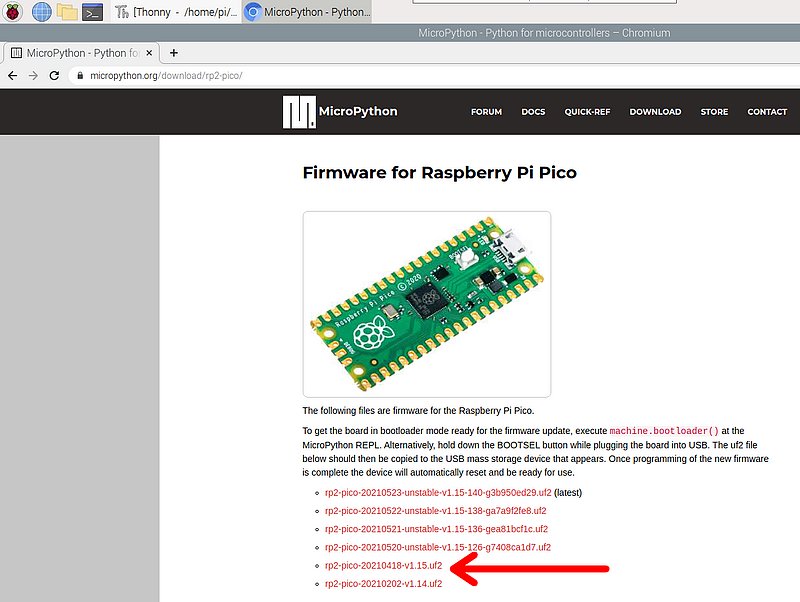Click the 'Firmware for Raspberry Pi Pico' heading
Viewport: 800px width, 602px height.
click(439, 173)
